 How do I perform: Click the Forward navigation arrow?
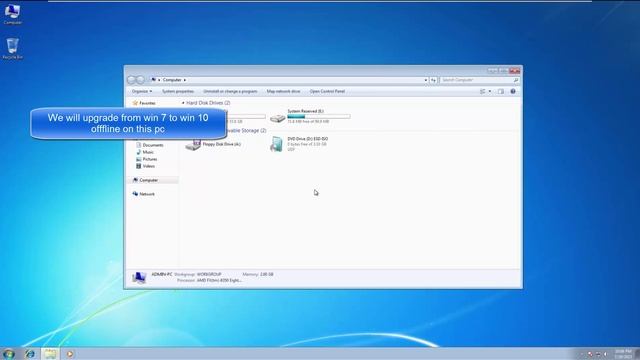(140, 80)
